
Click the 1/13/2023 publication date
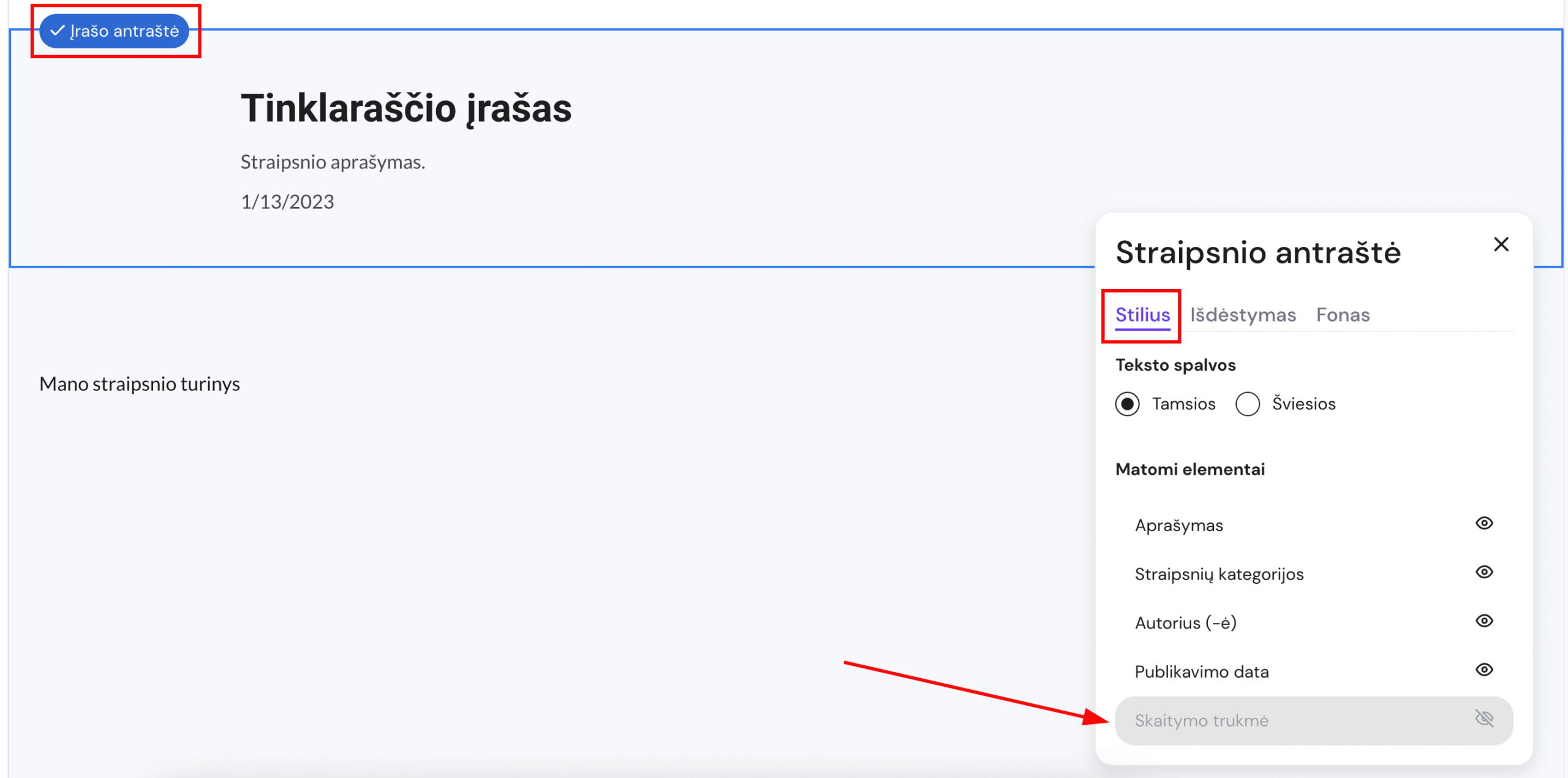tap(287, 202)
